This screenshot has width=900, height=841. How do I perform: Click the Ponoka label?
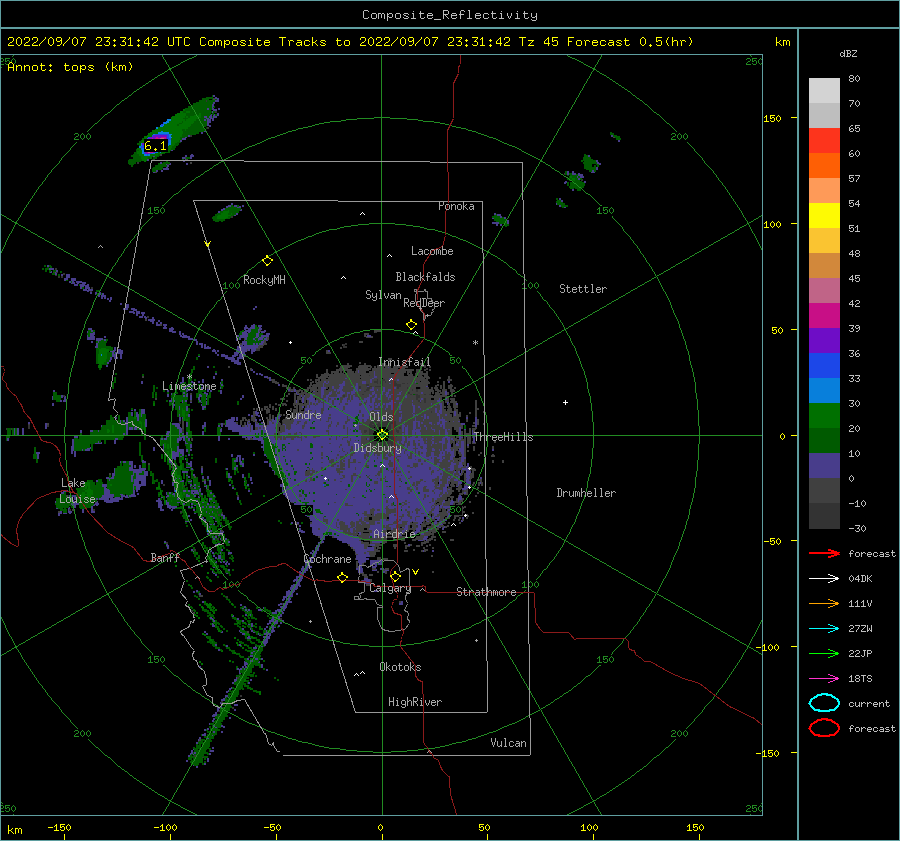pyautogui.click(x=456, y=206)
